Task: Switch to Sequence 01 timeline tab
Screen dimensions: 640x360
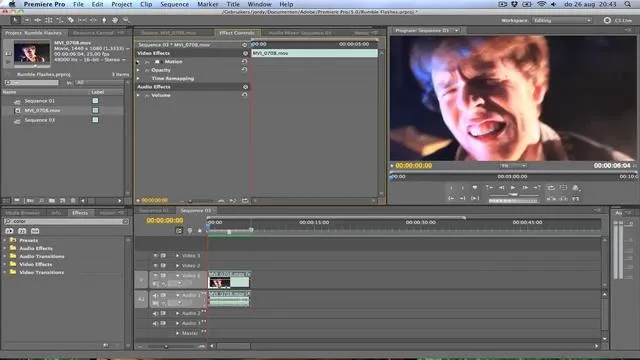Action: 154,211
